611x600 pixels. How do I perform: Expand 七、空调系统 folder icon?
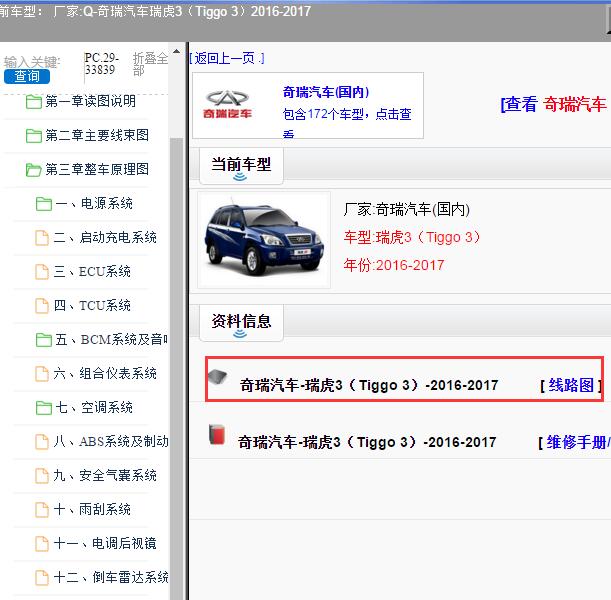[x=44, y=408]
